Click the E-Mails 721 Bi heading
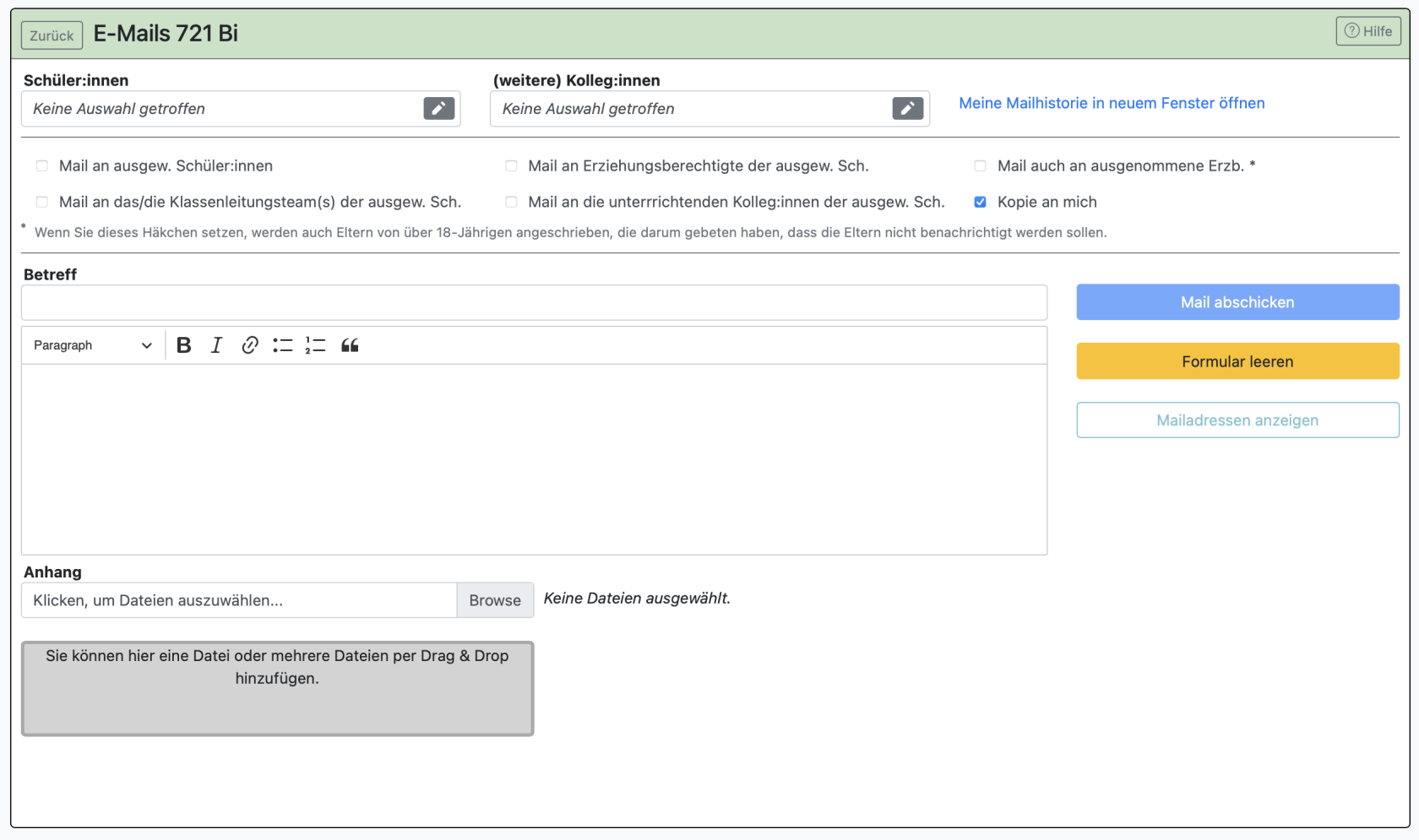 click(166, 34)
